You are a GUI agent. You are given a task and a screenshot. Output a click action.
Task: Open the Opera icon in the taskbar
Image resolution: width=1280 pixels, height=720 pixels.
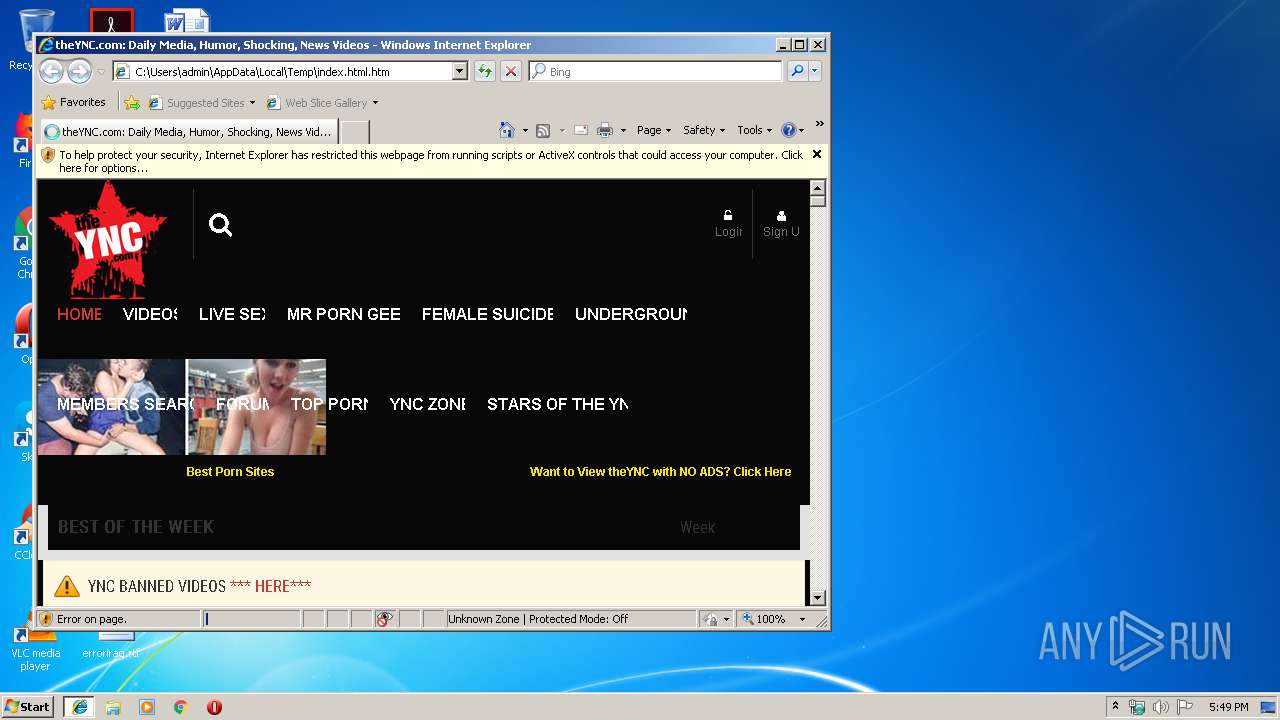[x=214, y=707]
